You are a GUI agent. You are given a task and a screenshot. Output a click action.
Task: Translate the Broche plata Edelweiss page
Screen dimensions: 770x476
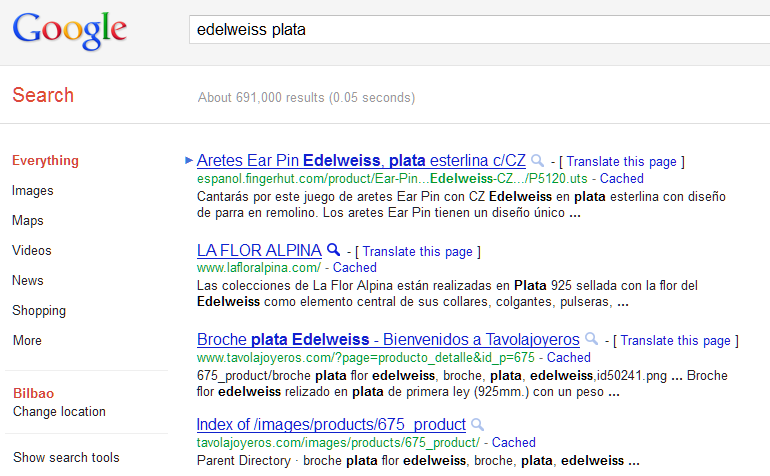pos(676,341)
